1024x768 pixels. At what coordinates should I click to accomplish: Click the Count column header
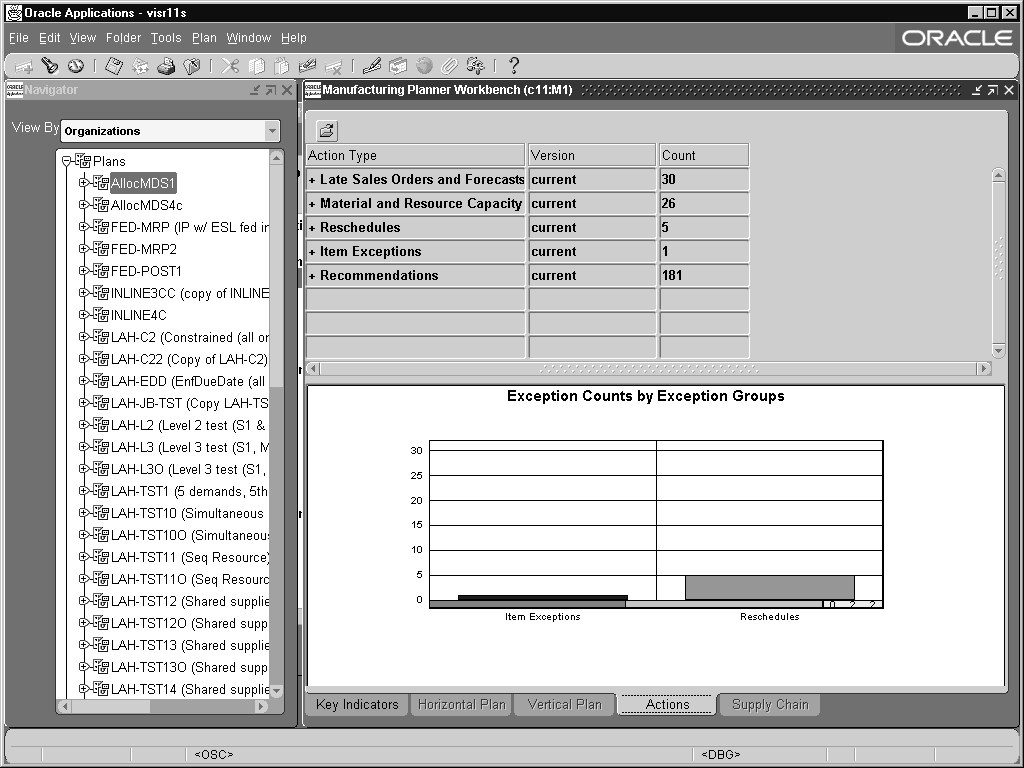(x=704, y=155)
